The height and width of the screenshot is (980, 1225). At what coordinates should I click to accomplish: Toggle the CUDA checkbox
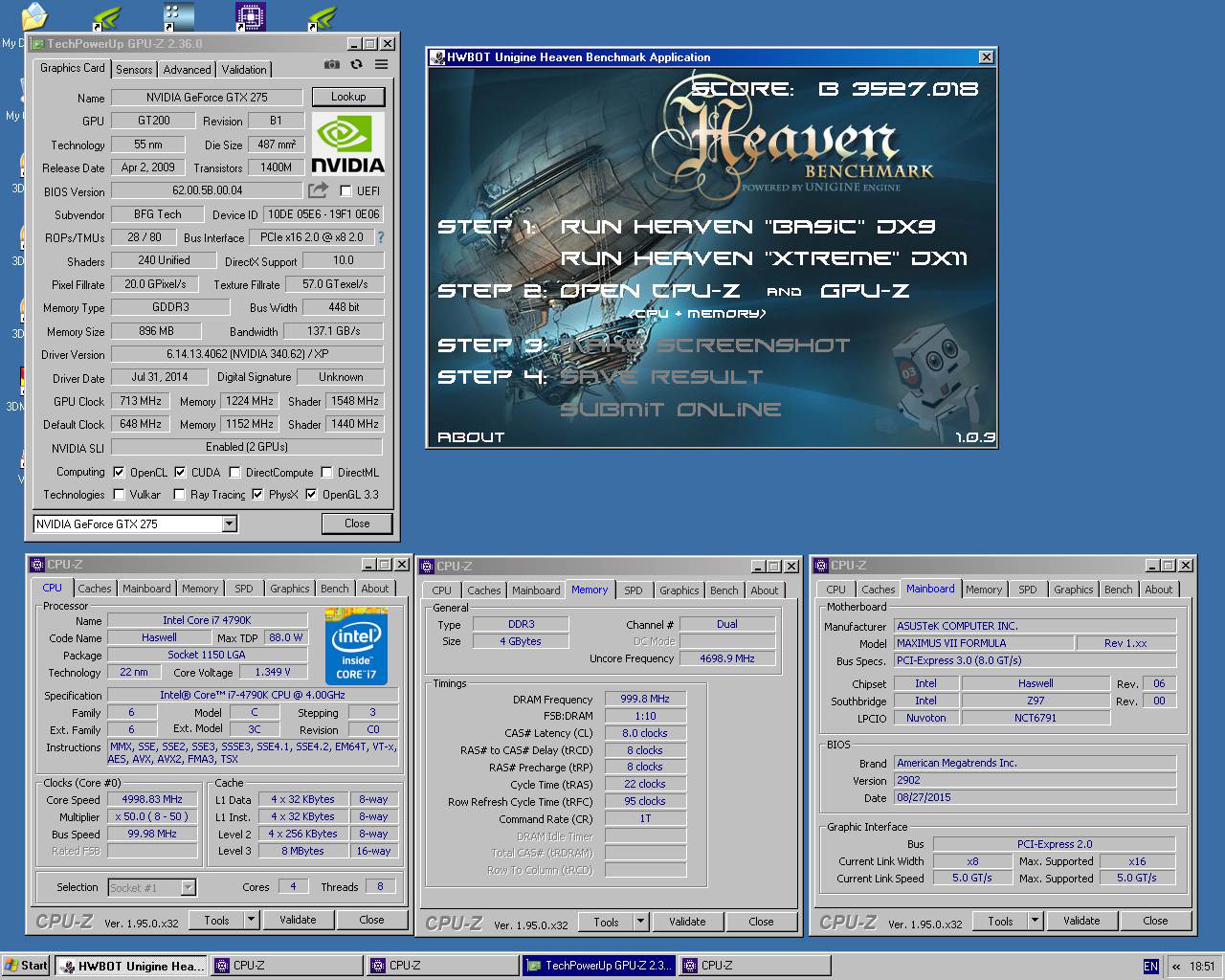pyautogui.click(x=180, y=472)
